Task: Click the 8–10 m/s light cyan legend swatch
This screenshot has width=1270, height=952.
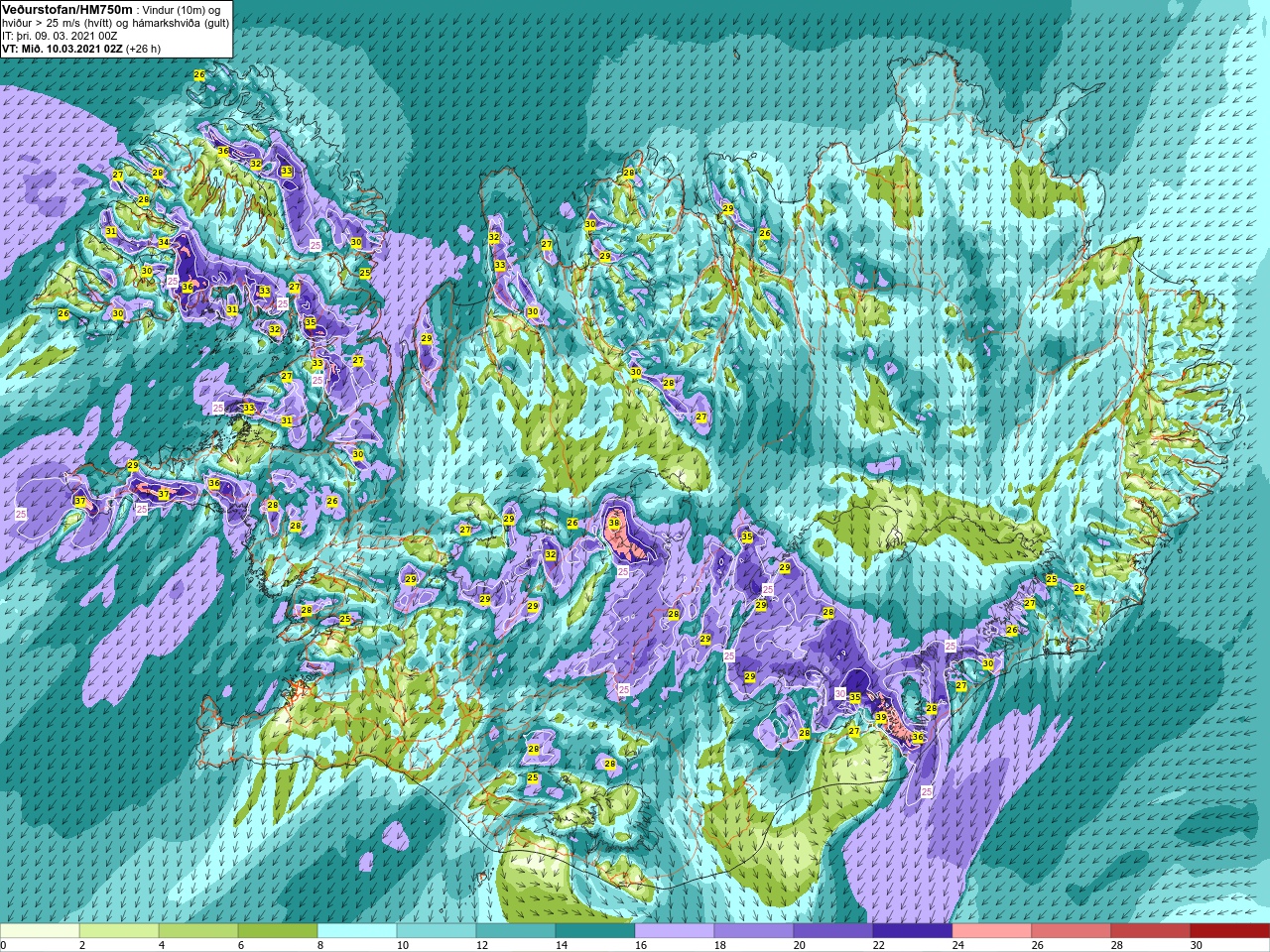Action: pyautogui.click(x=357, y=931)
